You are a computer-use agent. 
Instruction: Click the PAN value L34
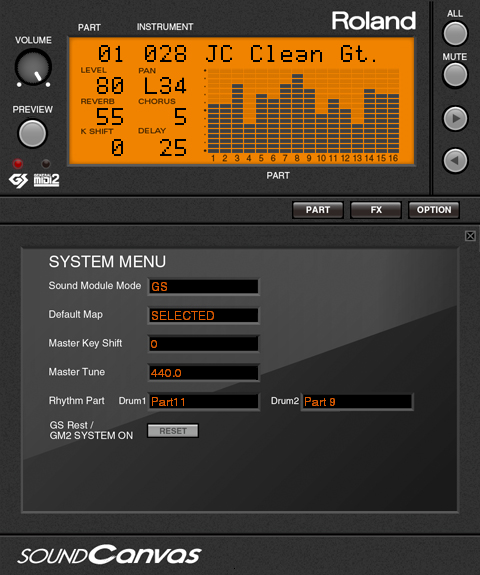tap(165, 86)
